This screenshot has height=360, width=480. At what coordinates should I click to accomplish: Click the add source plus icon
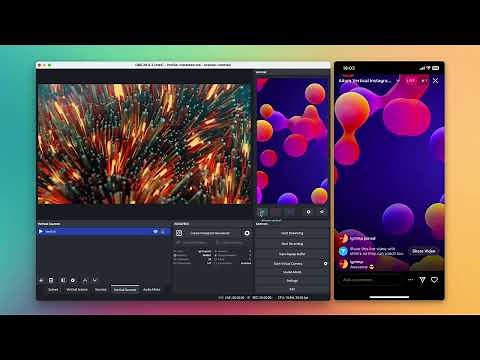41,280
